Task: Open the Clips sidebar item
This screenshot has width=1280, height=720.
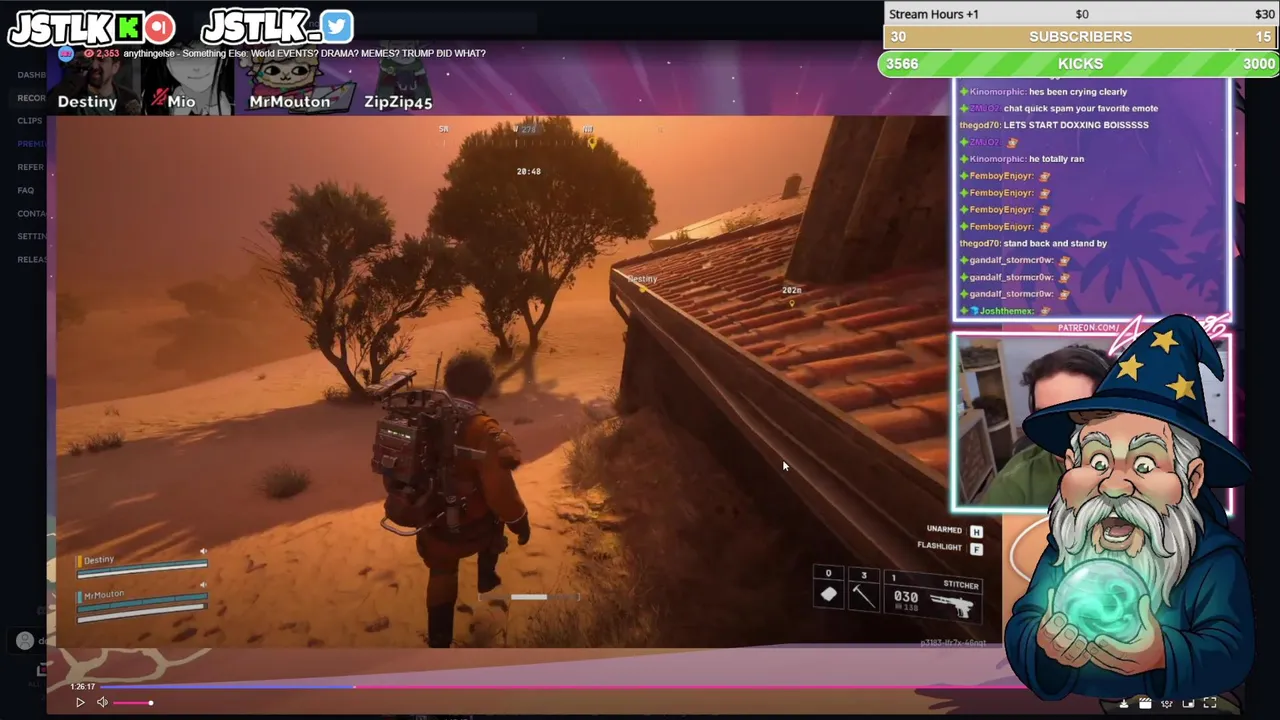Action: (29, 121)
